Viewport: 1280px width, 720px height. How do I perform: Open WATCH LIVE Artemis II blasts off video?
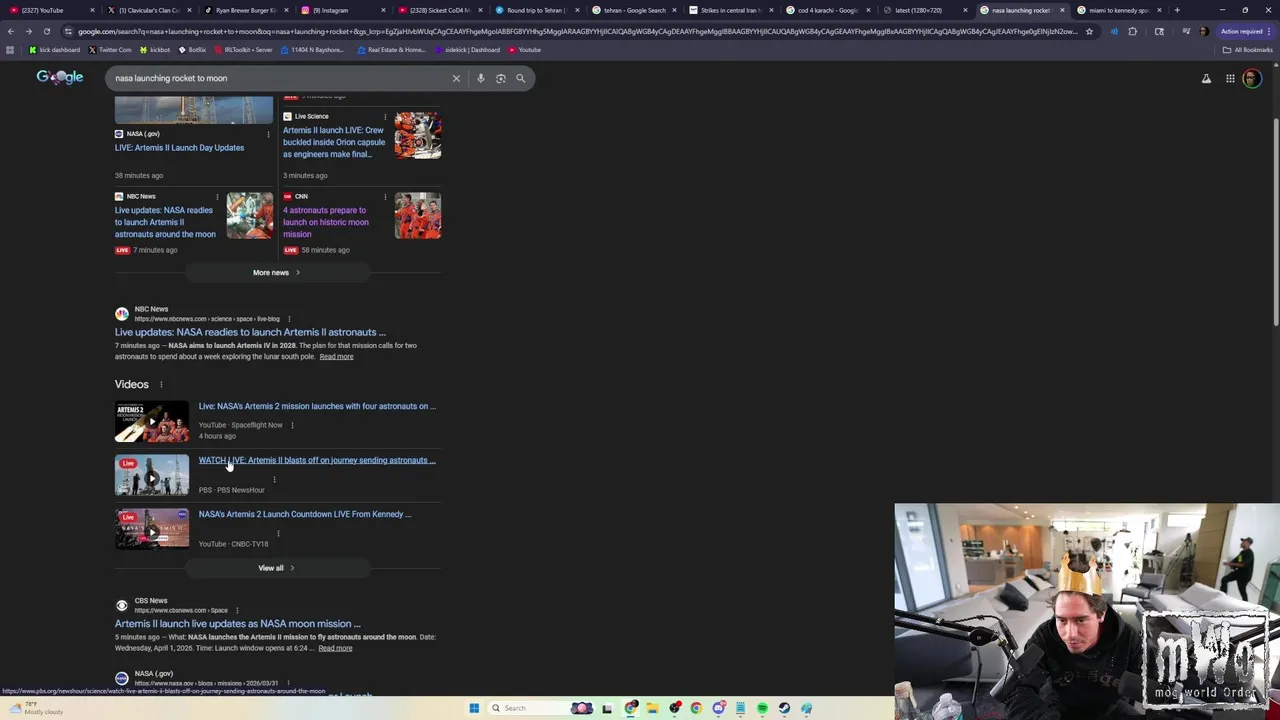click(x=317, y=460)
